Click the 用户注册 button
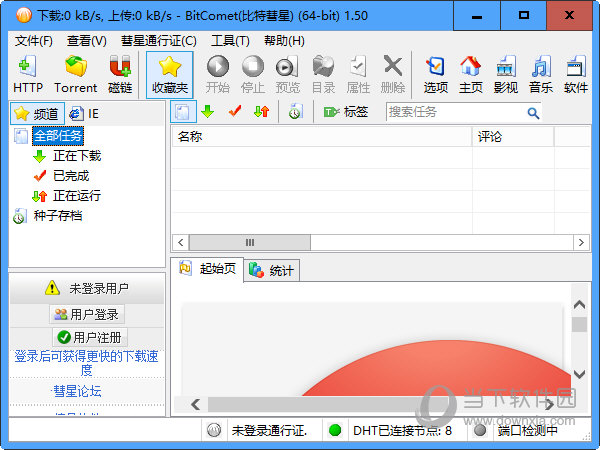Viewport: 600px width, 450px height. 90,337
